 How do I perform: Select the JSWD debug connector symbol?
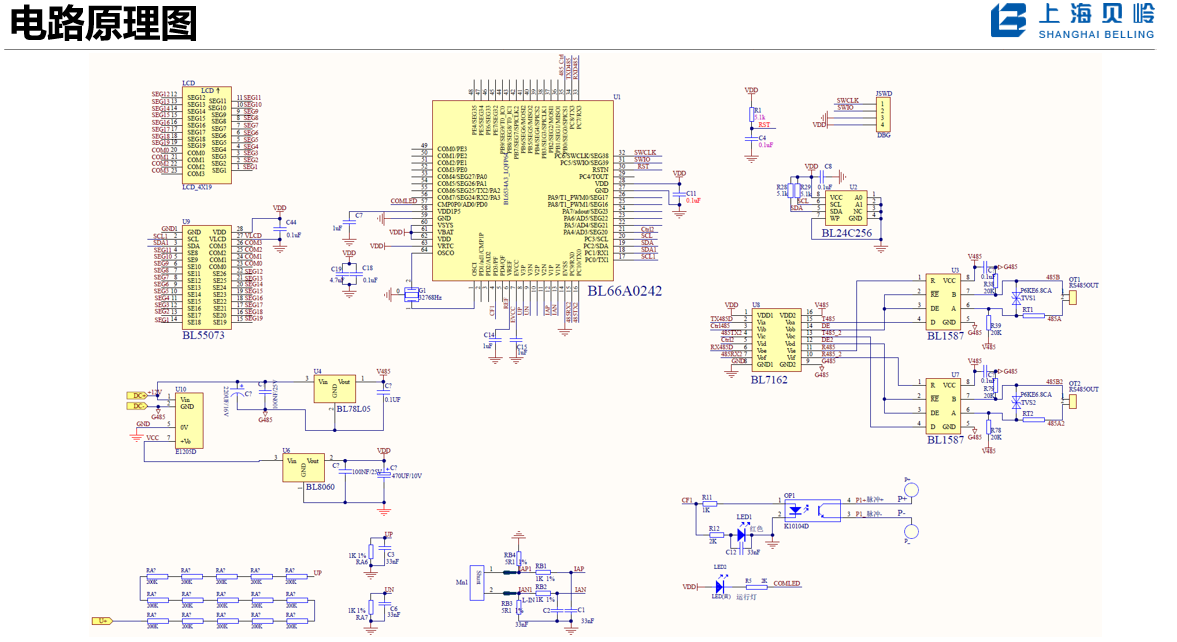[x=884, y=115]
